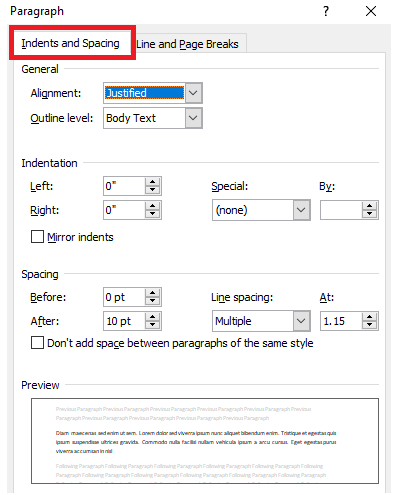Check Don't add space between paragraphs
The width and height of the screenshot is (394, 495).
click(x=37, y=343)
